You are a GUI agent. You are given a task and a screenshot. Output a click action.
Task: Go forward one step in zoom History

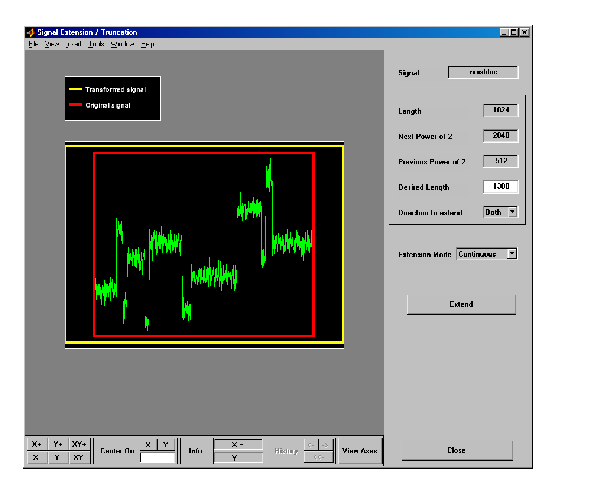click(x=325, y=445)
